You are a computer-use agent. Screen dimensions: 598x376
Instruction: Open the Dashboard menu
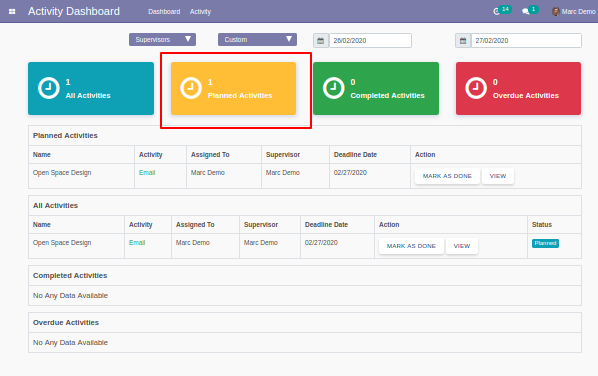(164, 12)
